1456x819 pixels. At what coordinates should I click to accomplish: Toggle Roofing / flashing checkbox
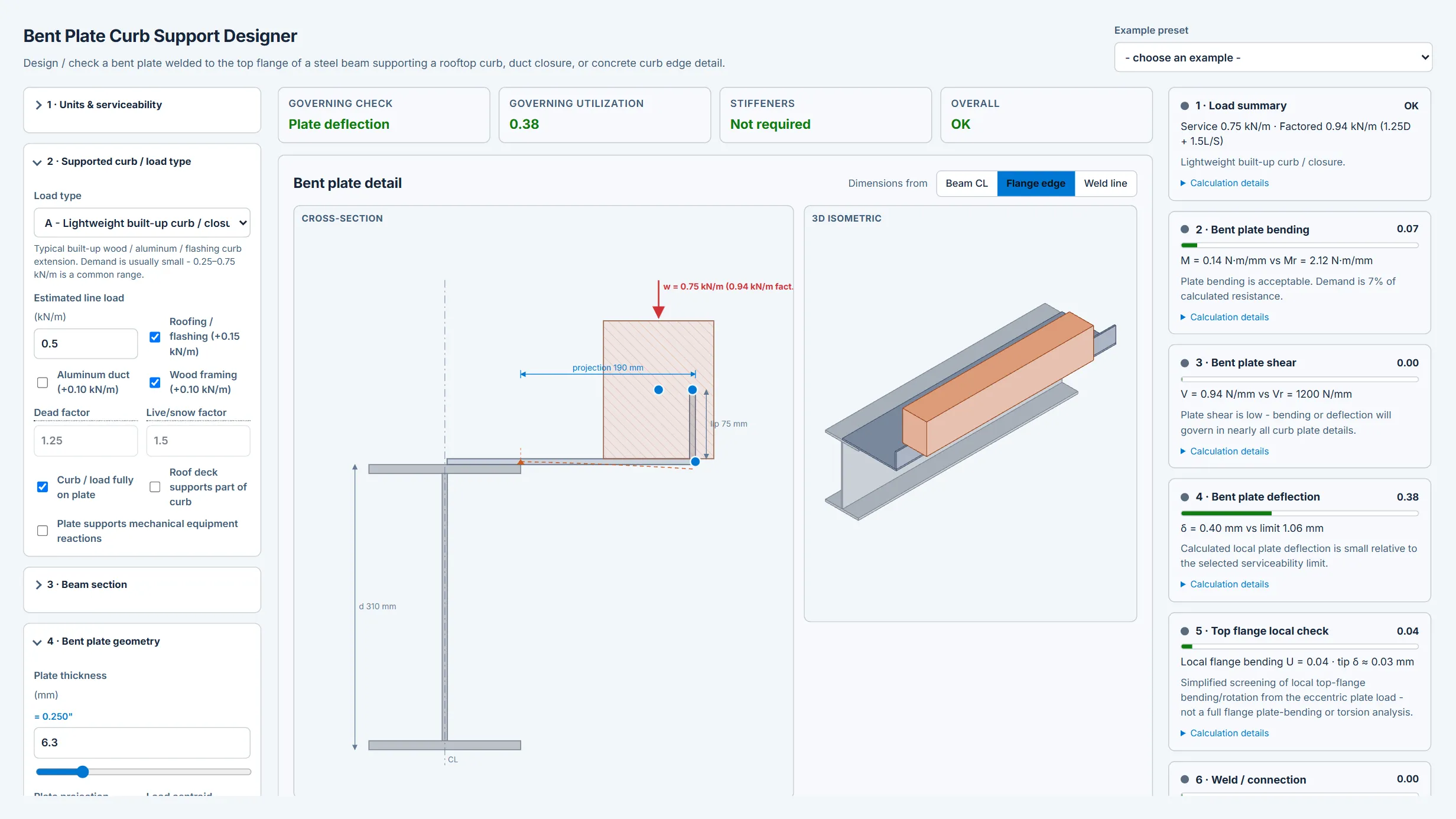pyautogui.click(x=155, y=337)
